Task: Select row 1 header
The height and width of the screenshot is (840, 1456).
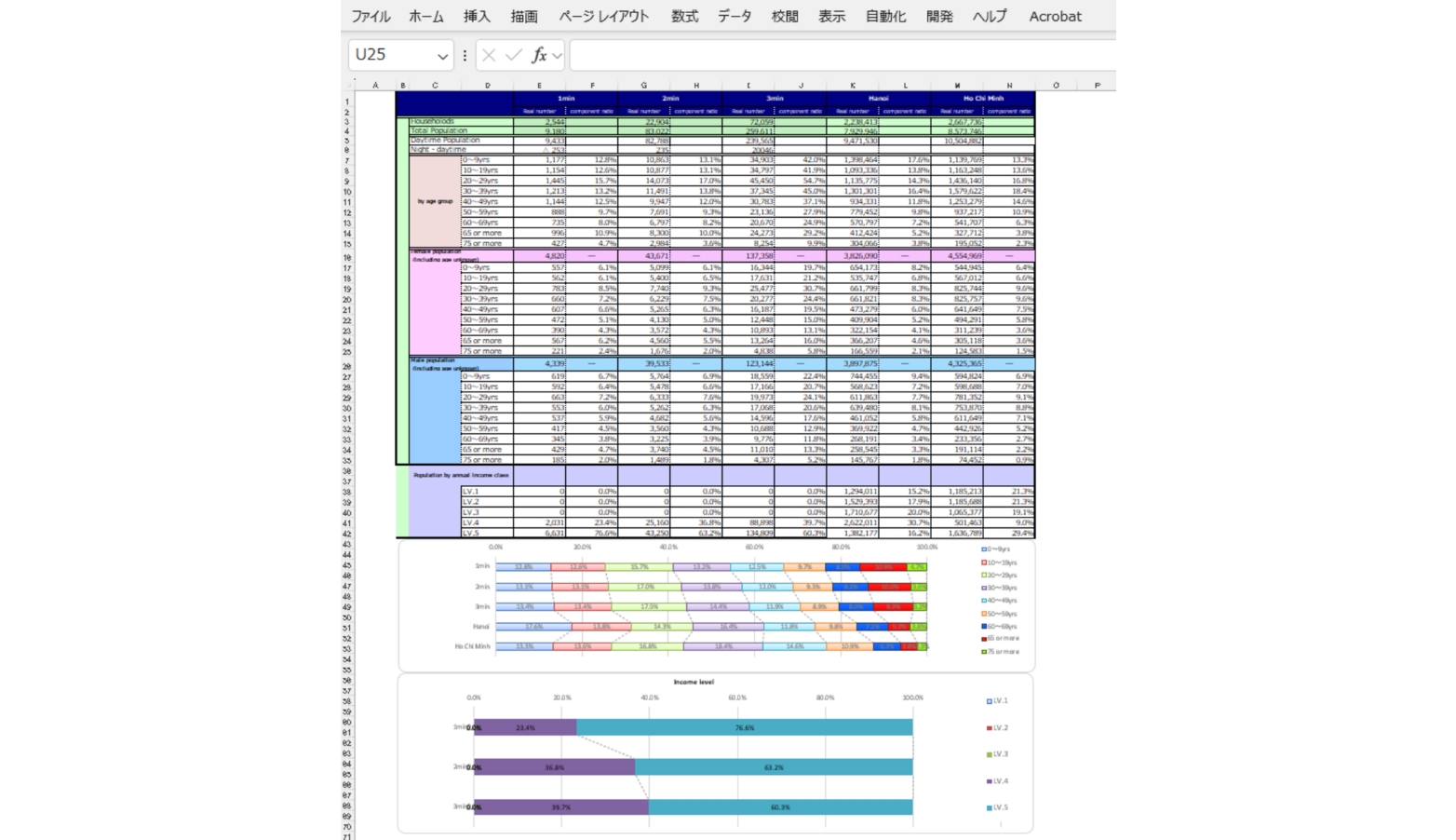Action: click(348, 102)
